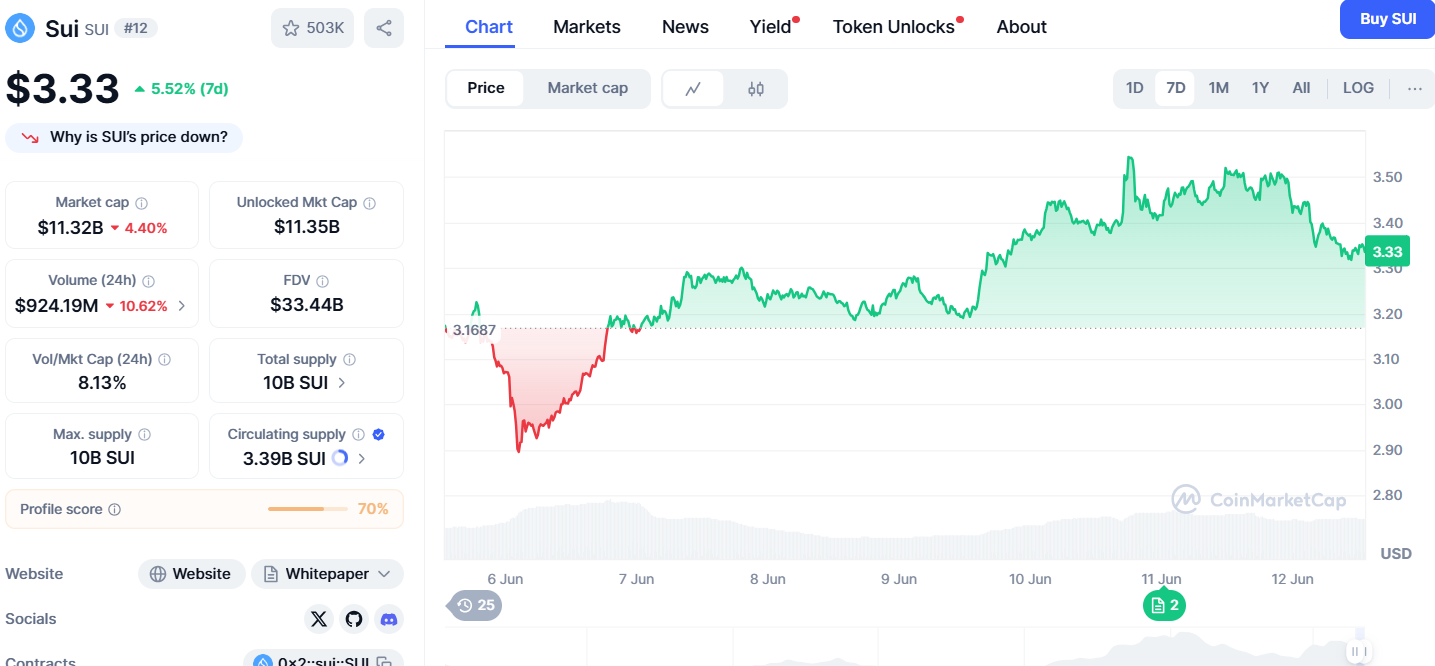1435x666 pixels.
Task: Toggle chart to Market cap view
Action: pyautogui.click(x=588, y=88)
